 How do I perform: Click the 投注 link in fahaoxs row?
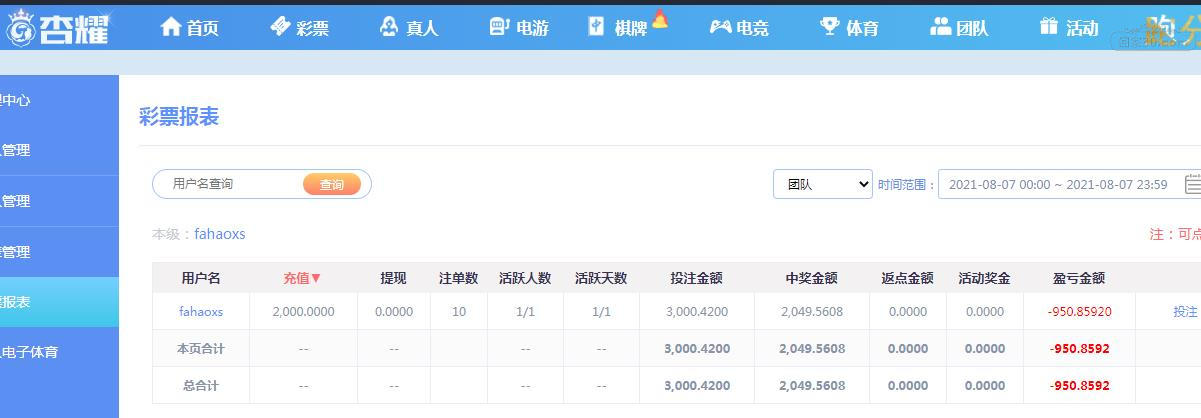point(1185,311)
